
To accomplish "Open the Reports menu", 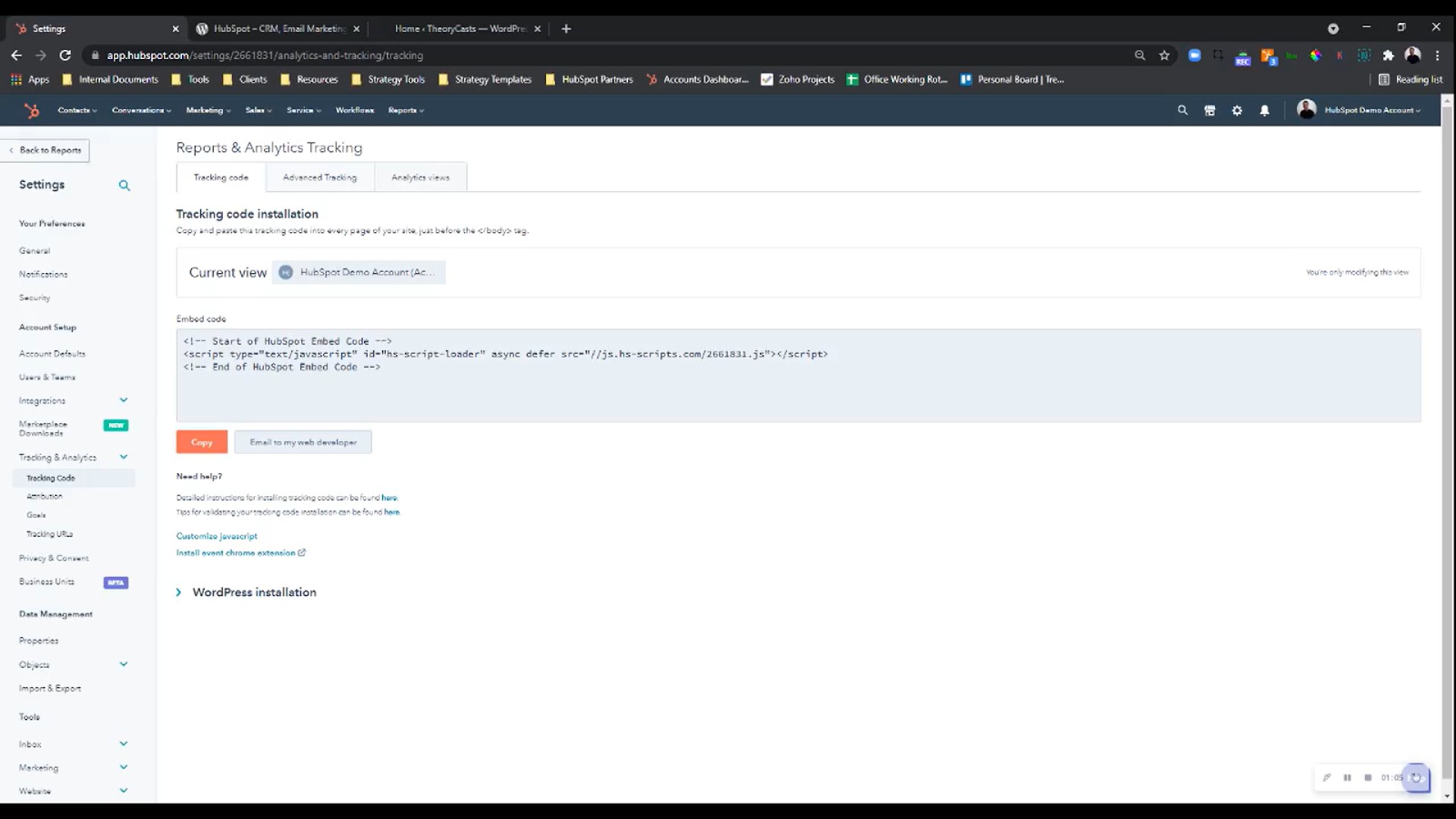I will pos(405,110).
